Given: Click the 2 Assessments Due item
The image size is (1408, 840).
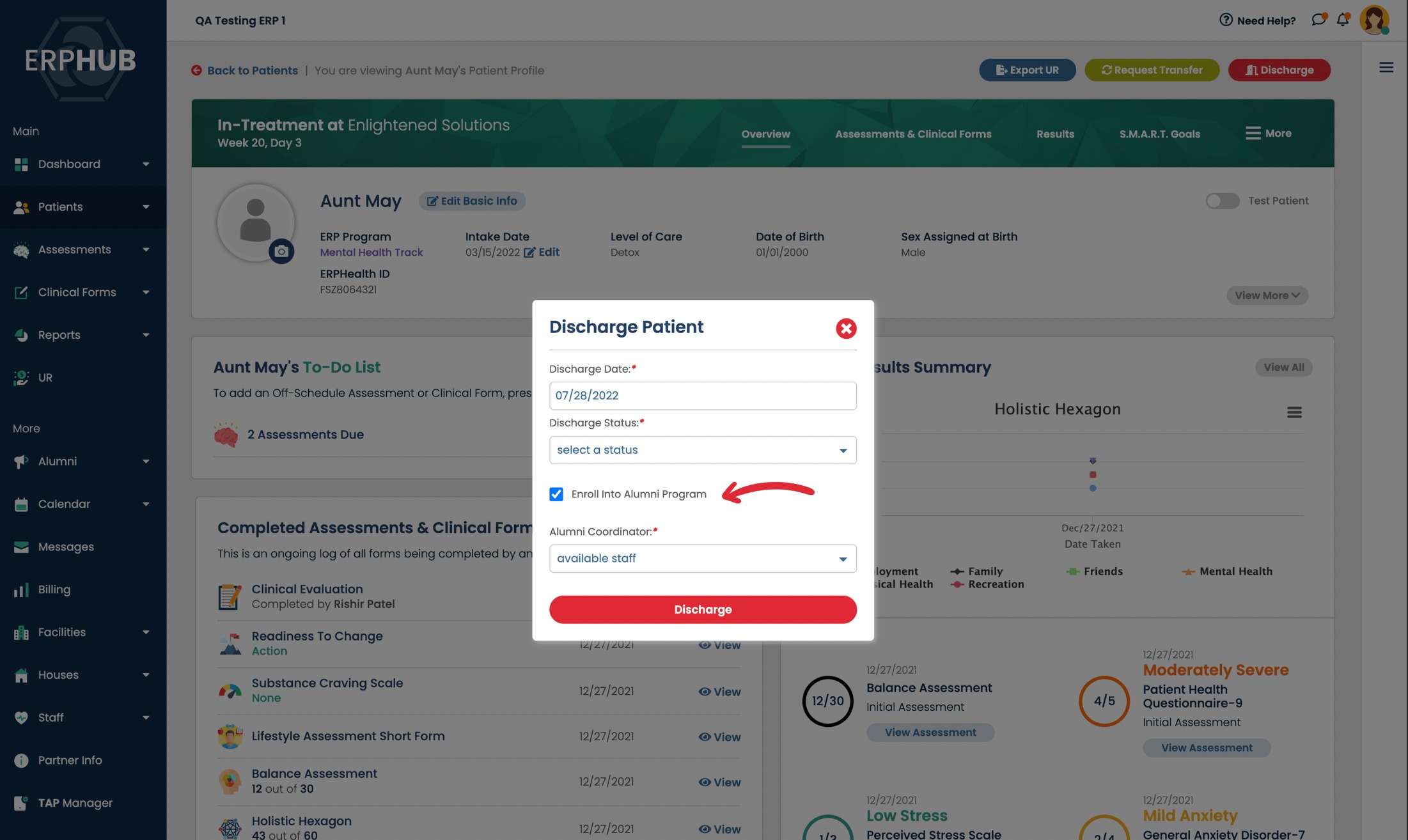Looking at the screenshot, I should coord(305,435).
